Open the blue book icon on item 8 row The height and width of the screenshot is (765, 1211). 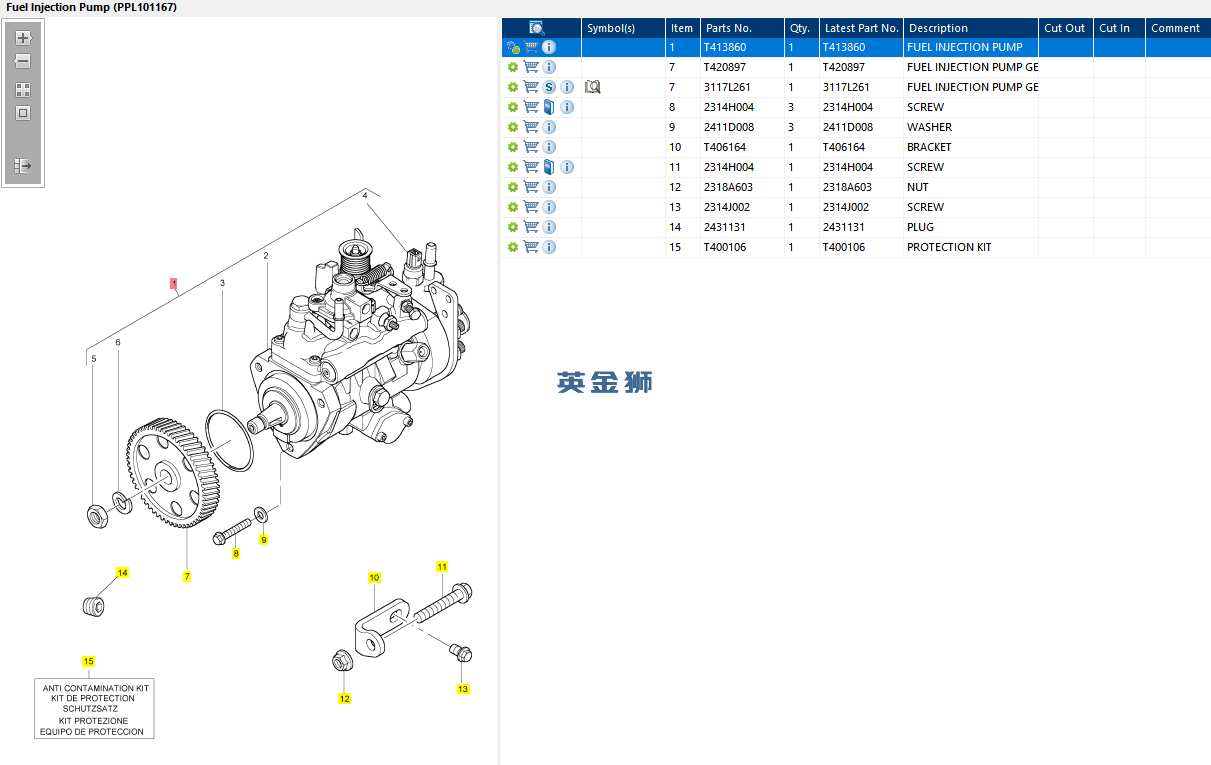[549, 107]
